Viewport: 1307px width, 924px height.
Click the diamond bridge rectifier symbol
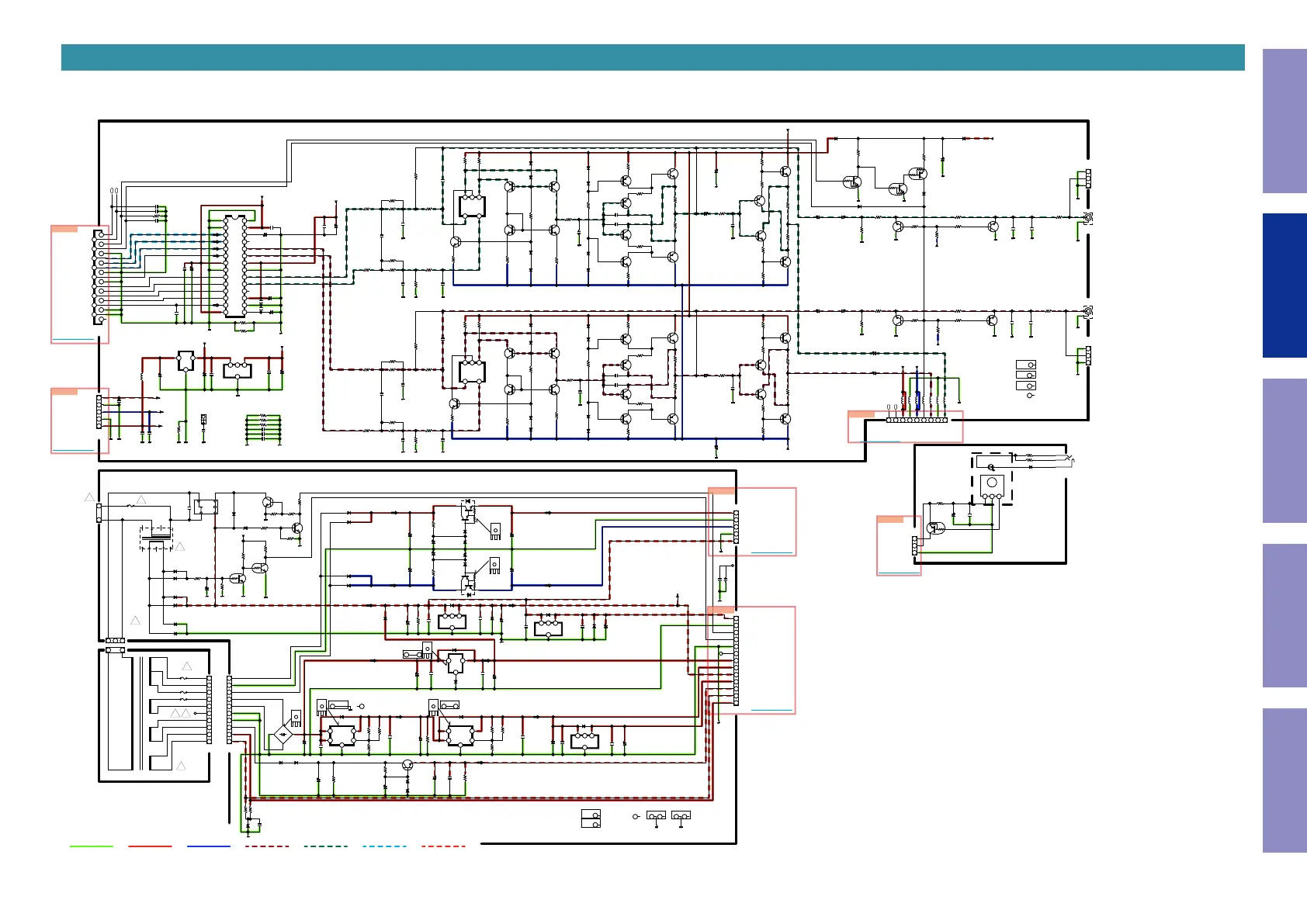point(283,734)
